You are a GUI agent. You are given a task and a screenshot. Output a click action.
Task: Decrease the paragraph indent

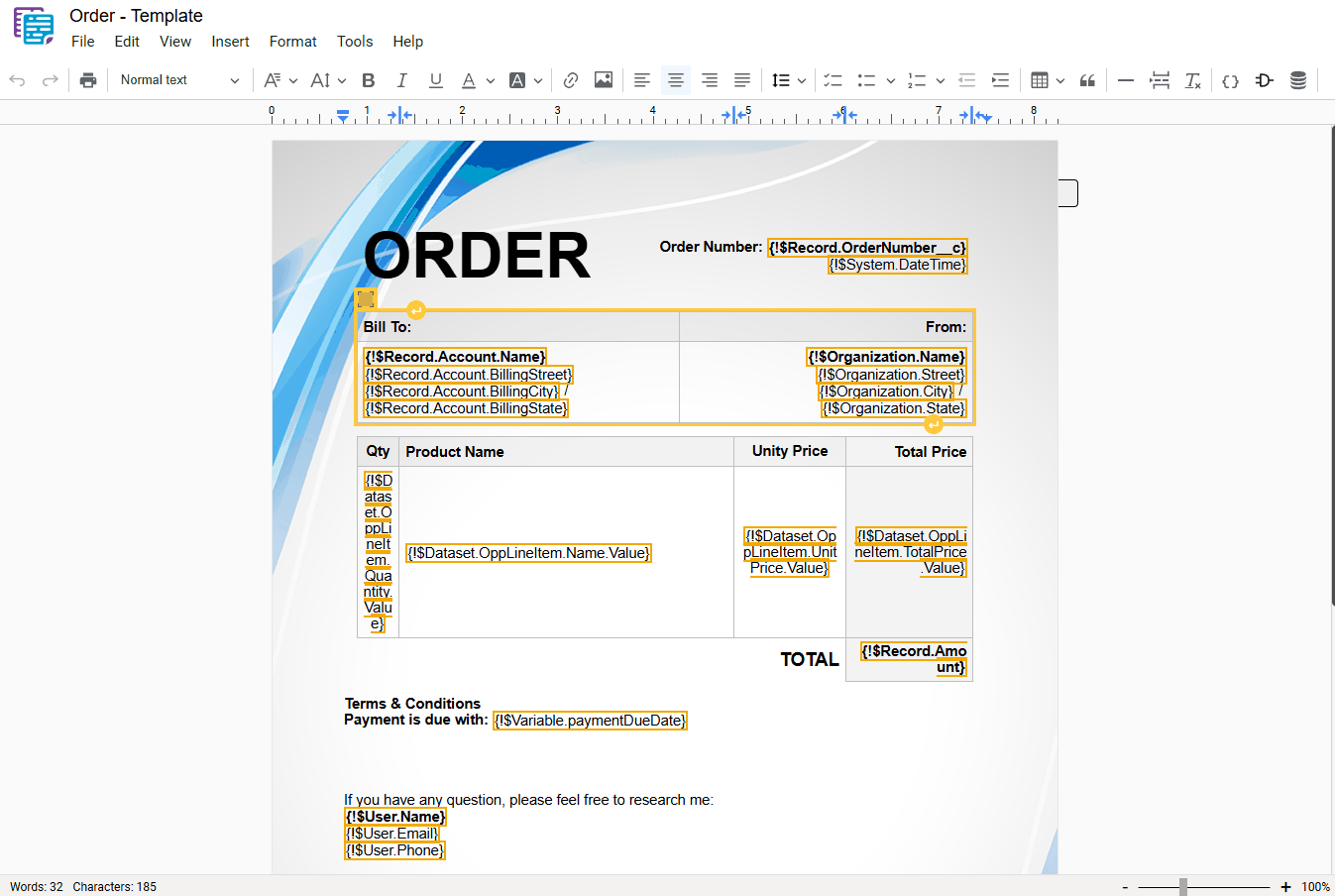pos(967,80)
